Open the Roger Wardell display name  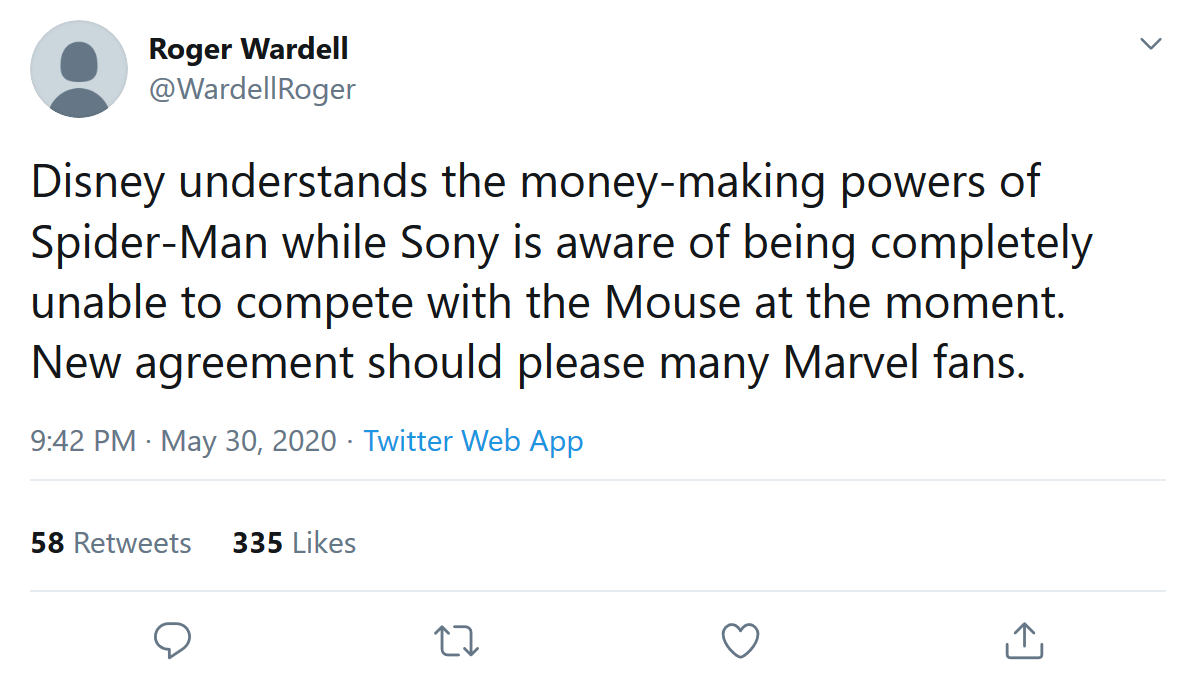[248, 48]
